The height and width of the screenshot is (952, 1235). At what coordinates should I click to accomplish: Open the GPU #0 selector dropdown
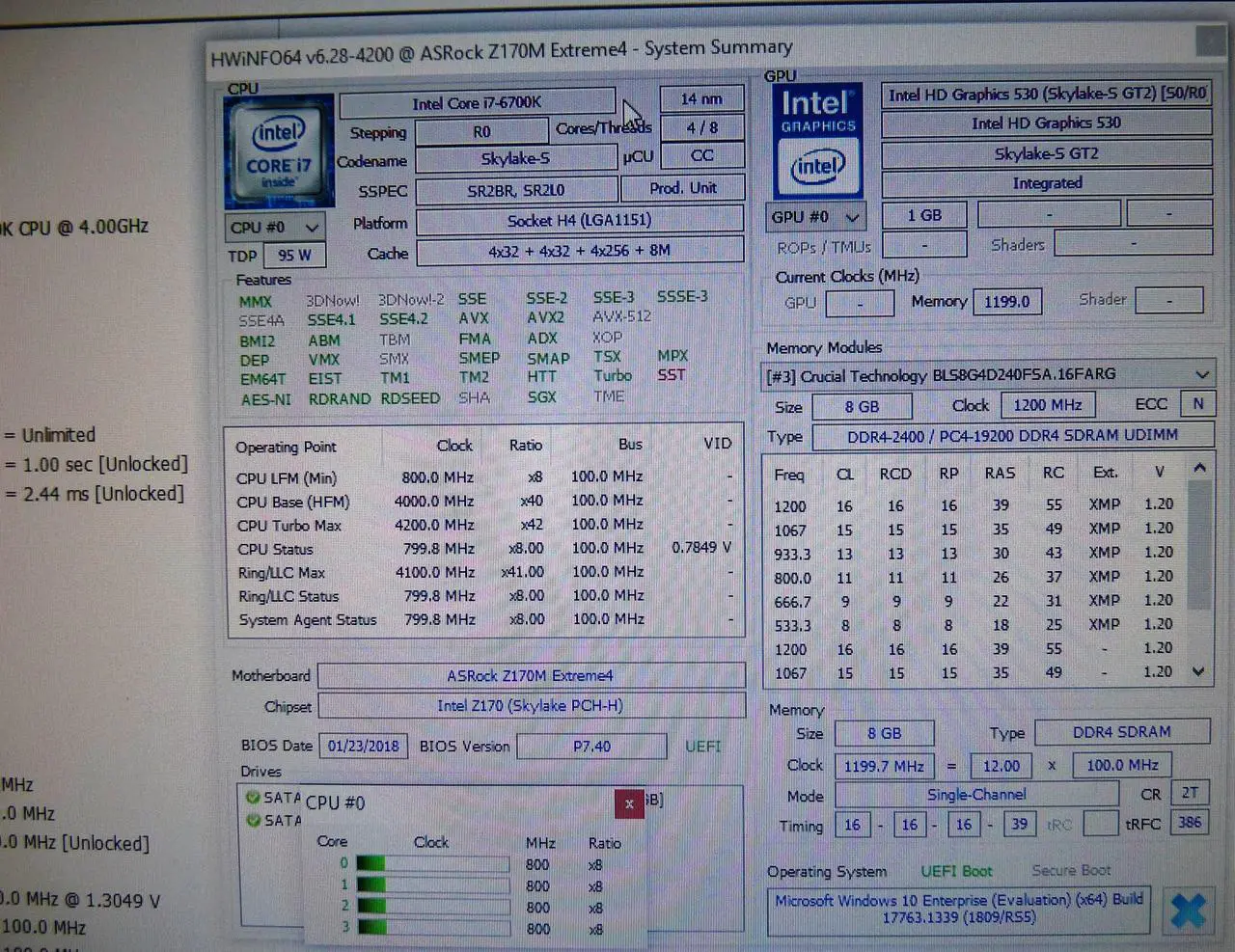(816, 217)
